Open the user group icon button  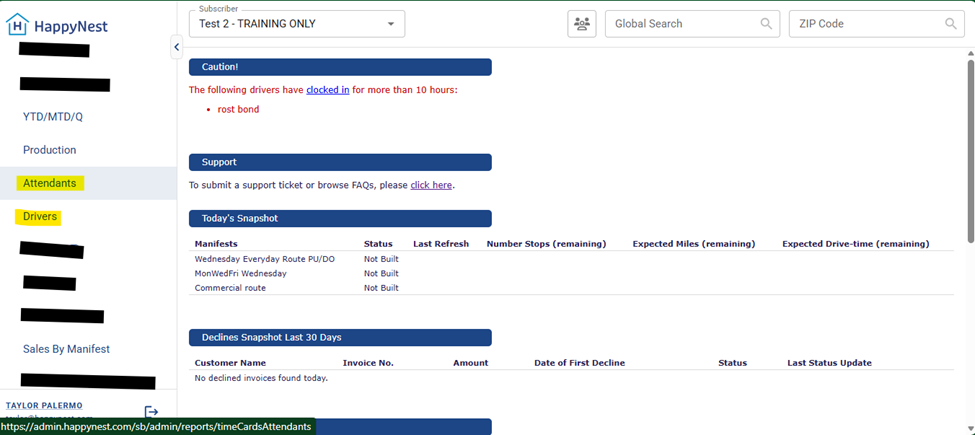(581, 24)
